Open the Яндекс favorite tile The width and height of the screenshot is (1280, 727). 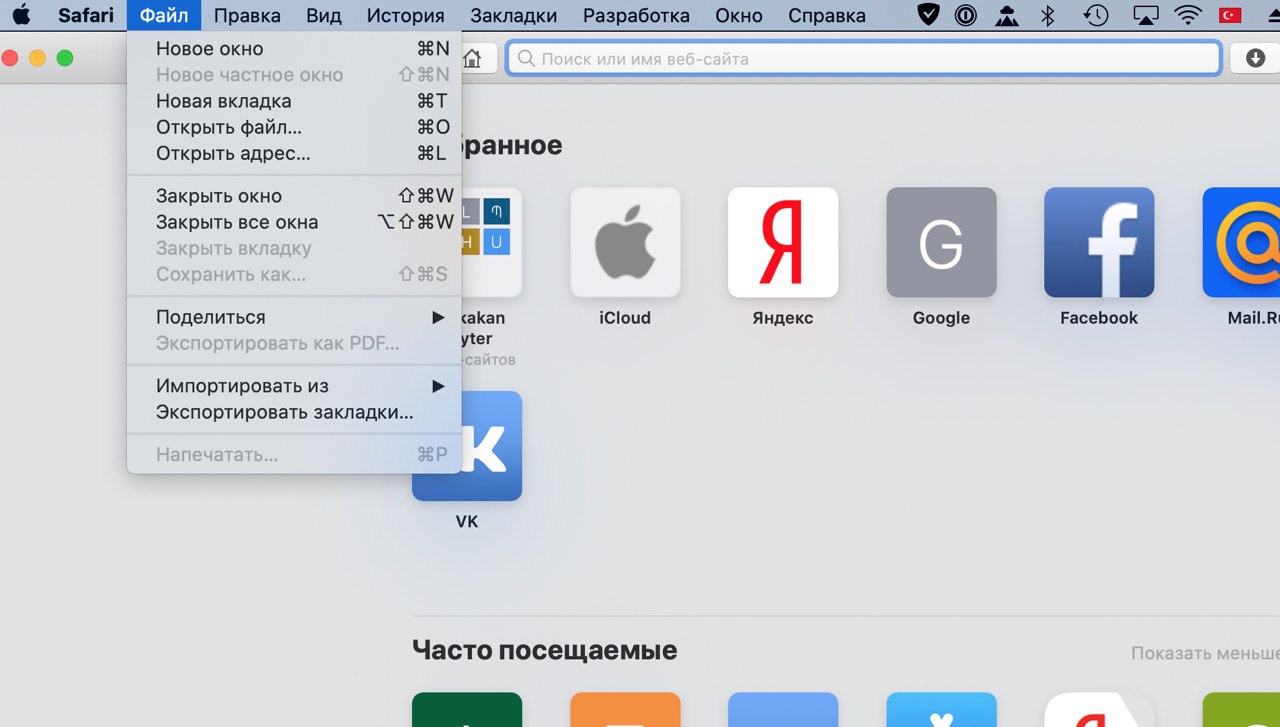783,242
